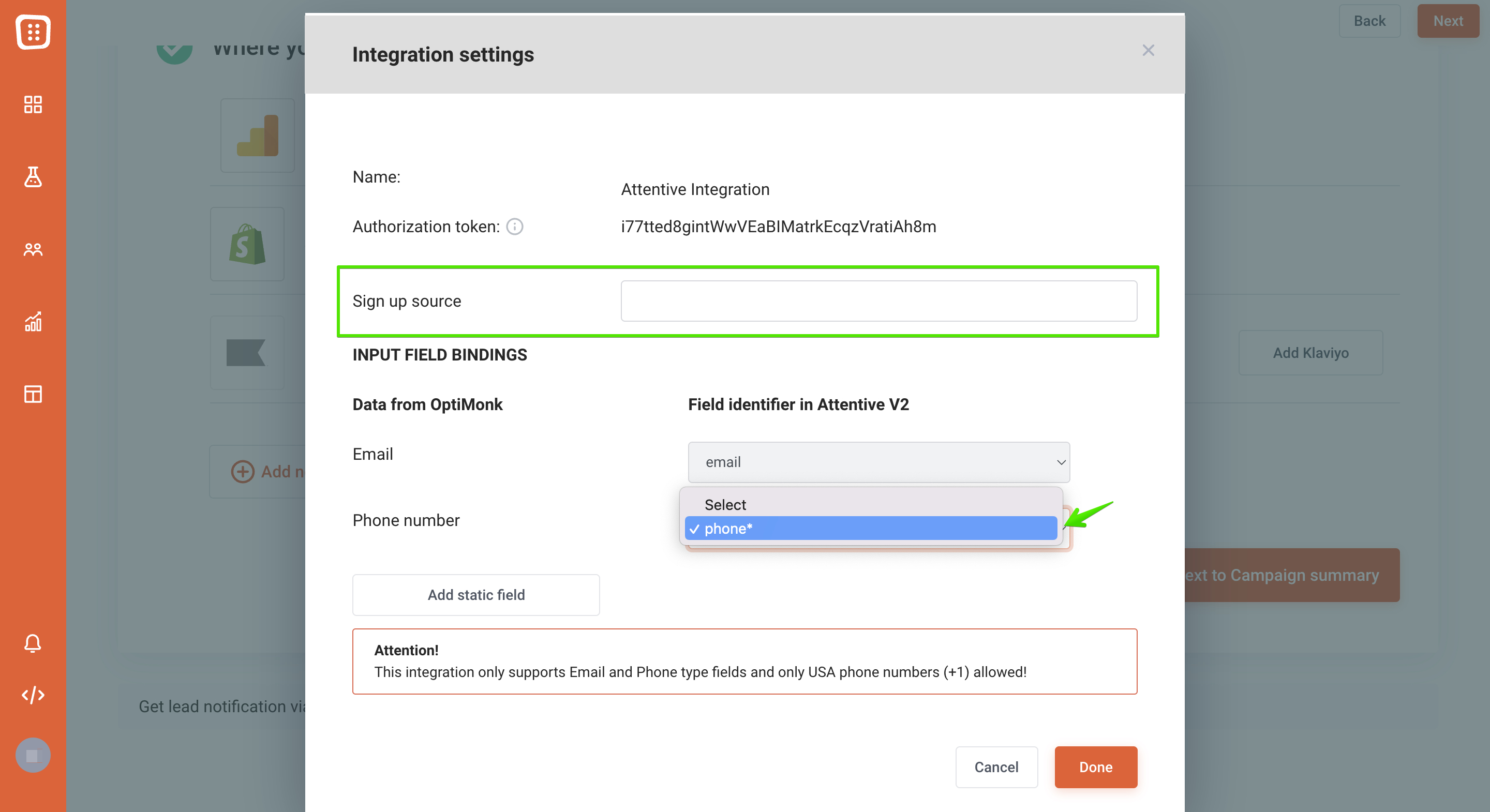The height and width of the screenshot is (812, 1490).
Task: Click the Klaviyo flag integration icon
Action: coord(248,353)
